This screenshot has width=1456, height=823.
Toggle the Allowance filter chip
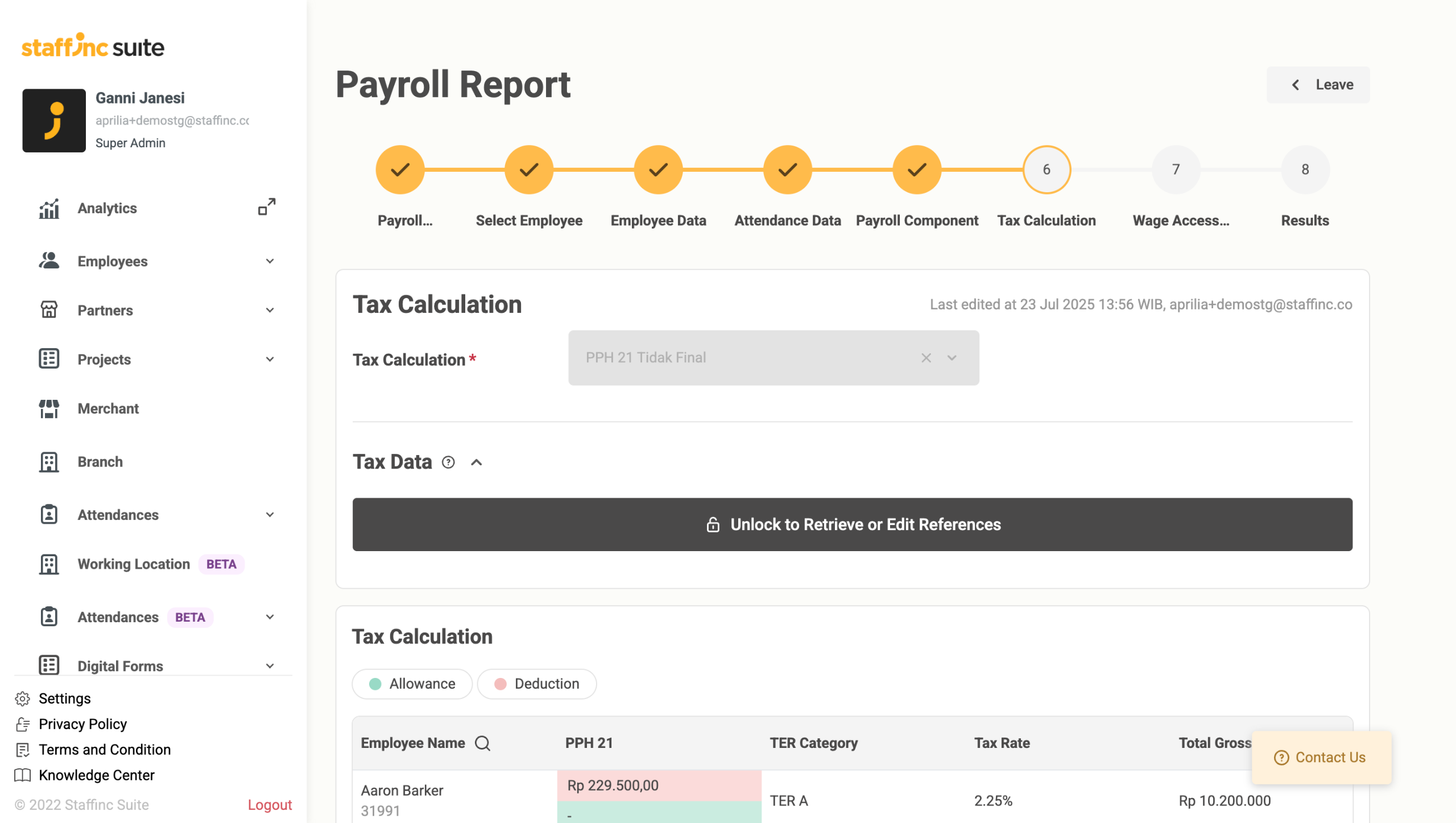tap(412, 684)
